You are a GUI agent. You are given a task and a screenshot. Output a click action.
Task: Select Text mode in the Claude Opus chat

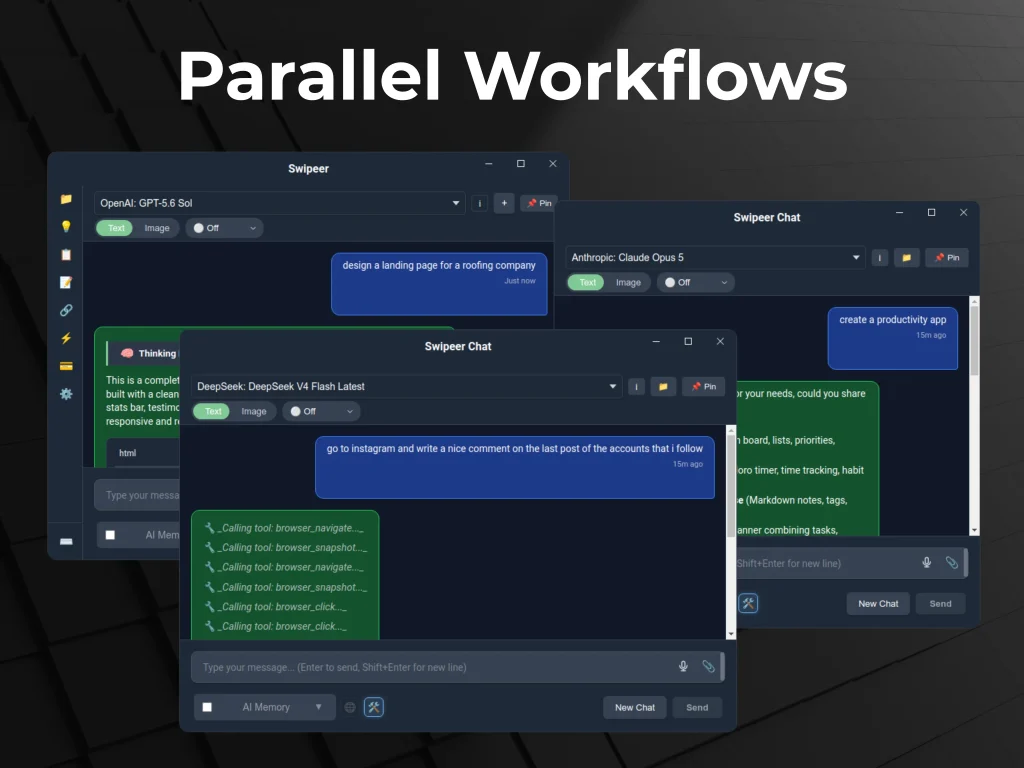click(587, 282)
